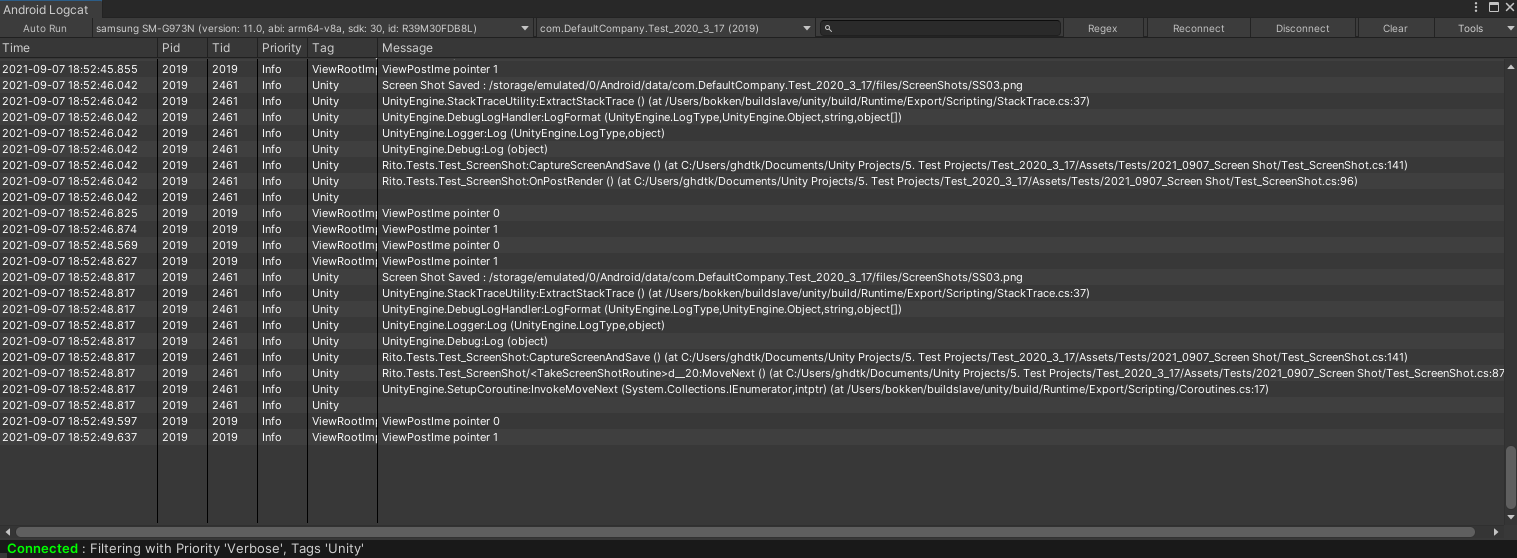Select the log row timestamped 18:52:45.855

(x=751, y=69)
